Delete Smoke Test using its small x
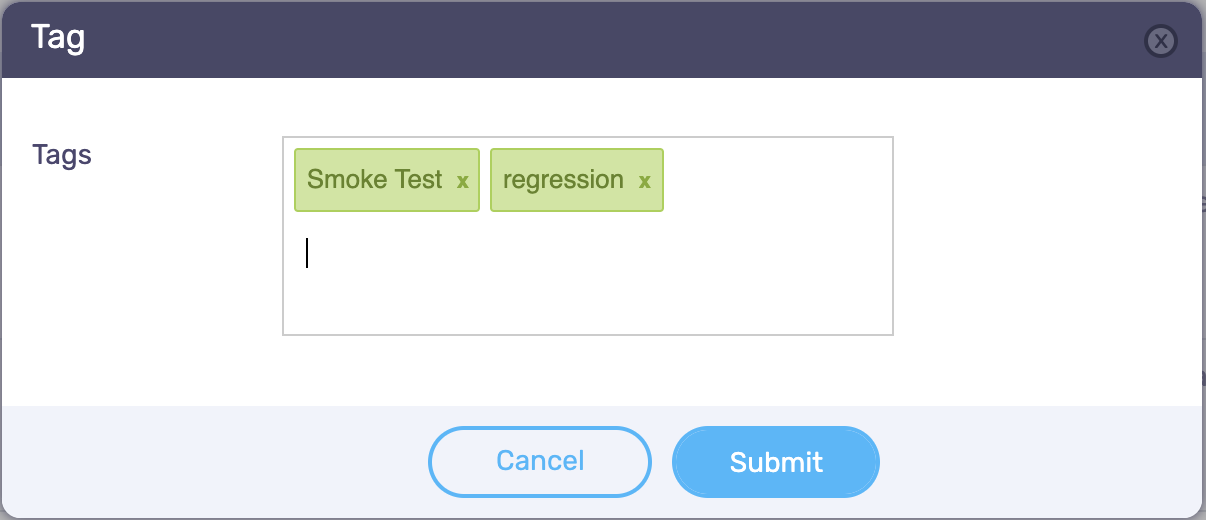Image resolution: width=1206 pixels, height=520 pixels. (463, 181)
